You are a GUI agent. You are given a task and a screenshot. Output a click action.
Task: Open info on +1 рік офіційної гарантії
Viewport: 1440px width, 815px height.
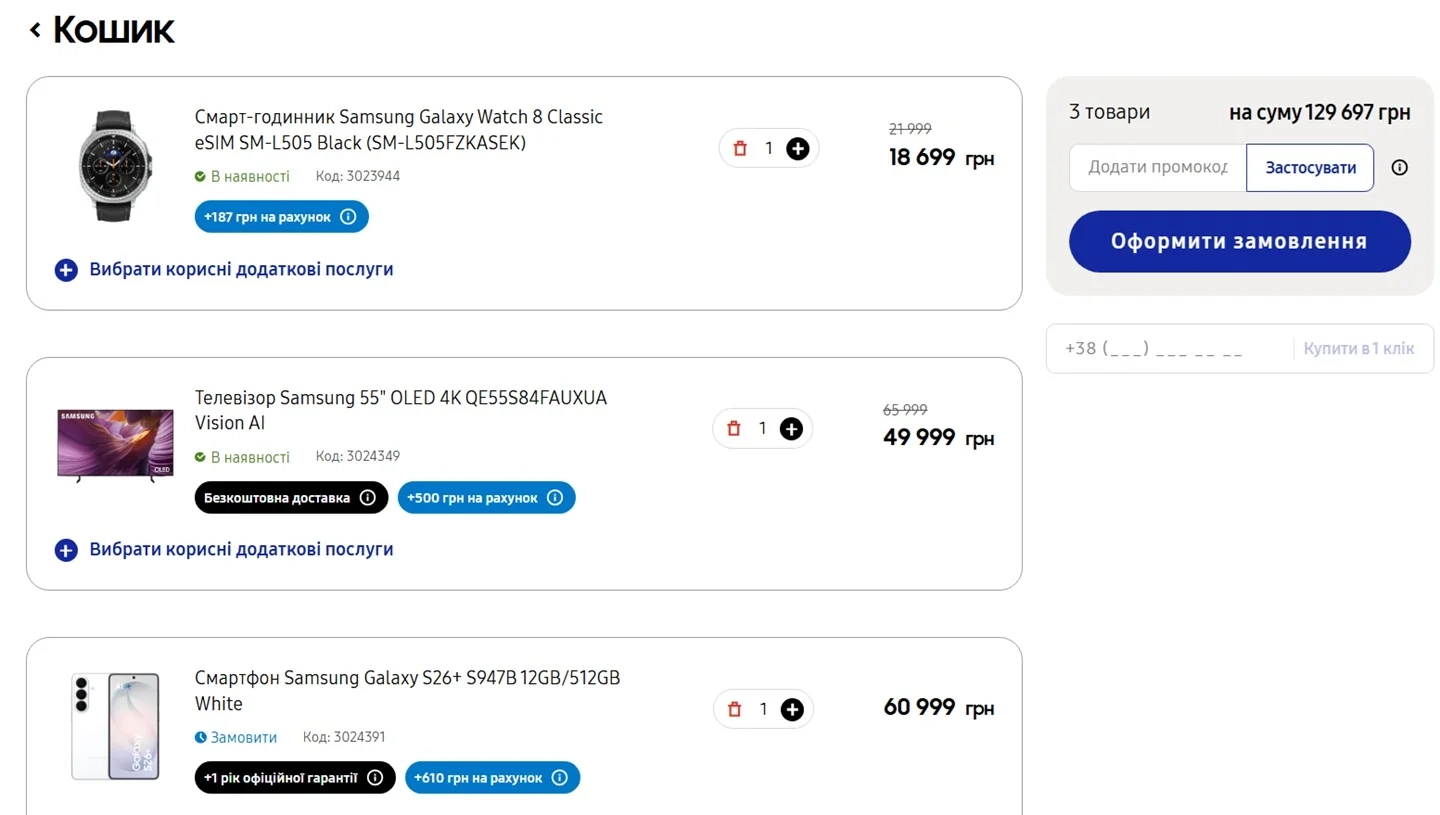(x=375, y=778)
